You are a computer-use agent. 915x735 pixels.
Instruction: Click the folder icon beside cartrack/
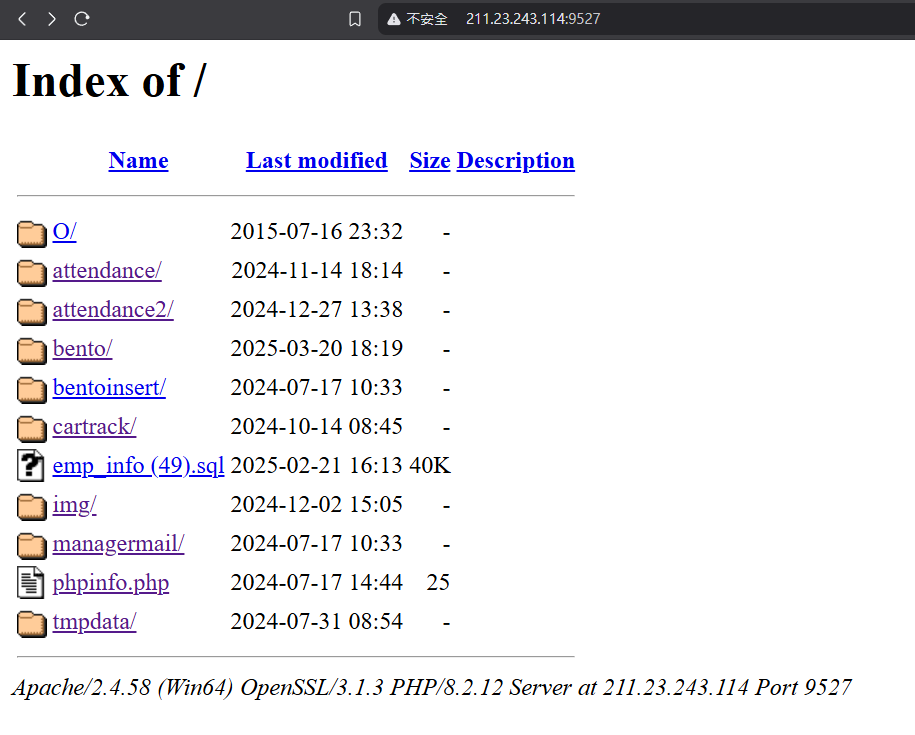click(32, 429)
